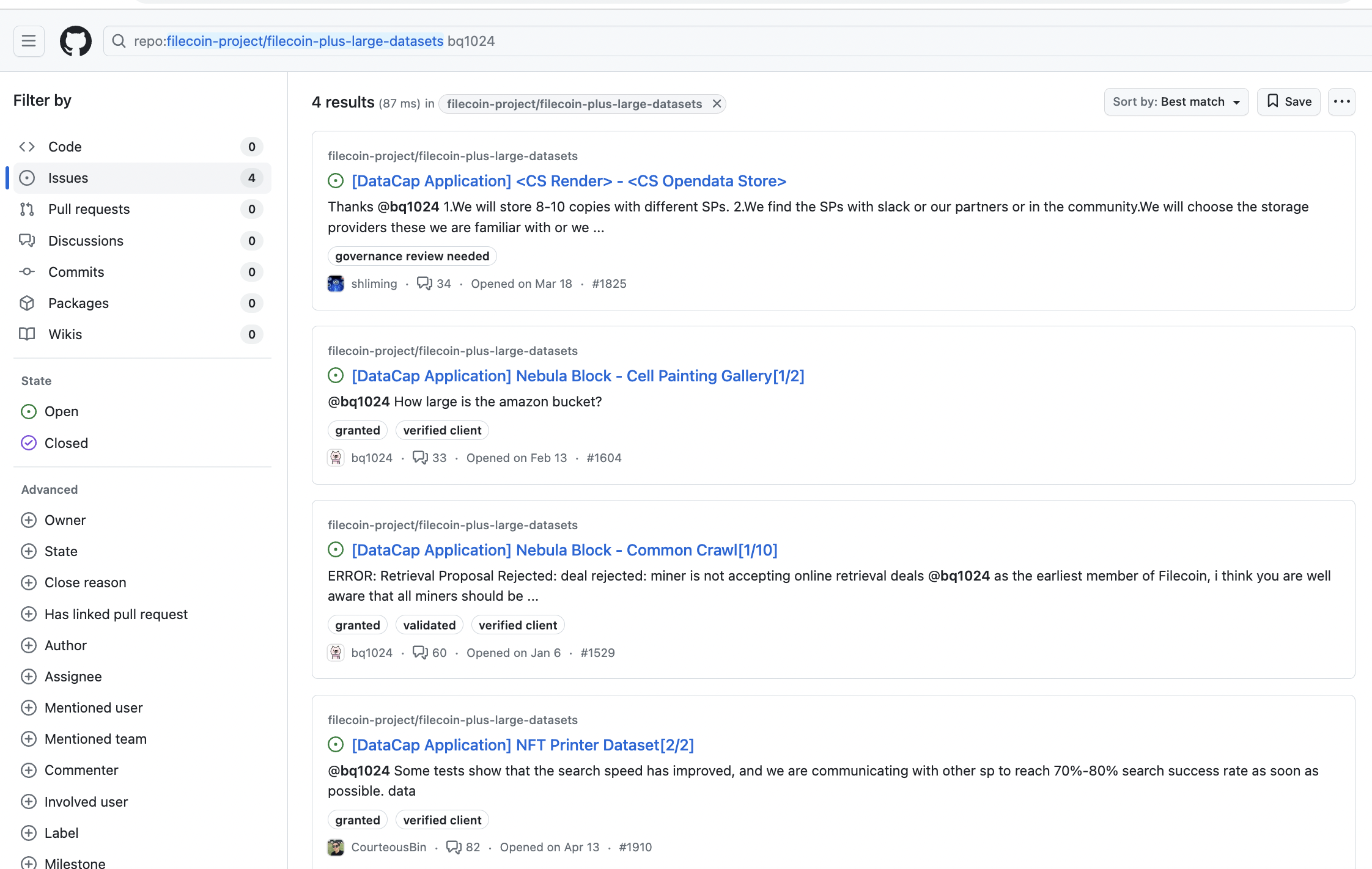Open the more options kebab menu

[x=1341, y=101]
